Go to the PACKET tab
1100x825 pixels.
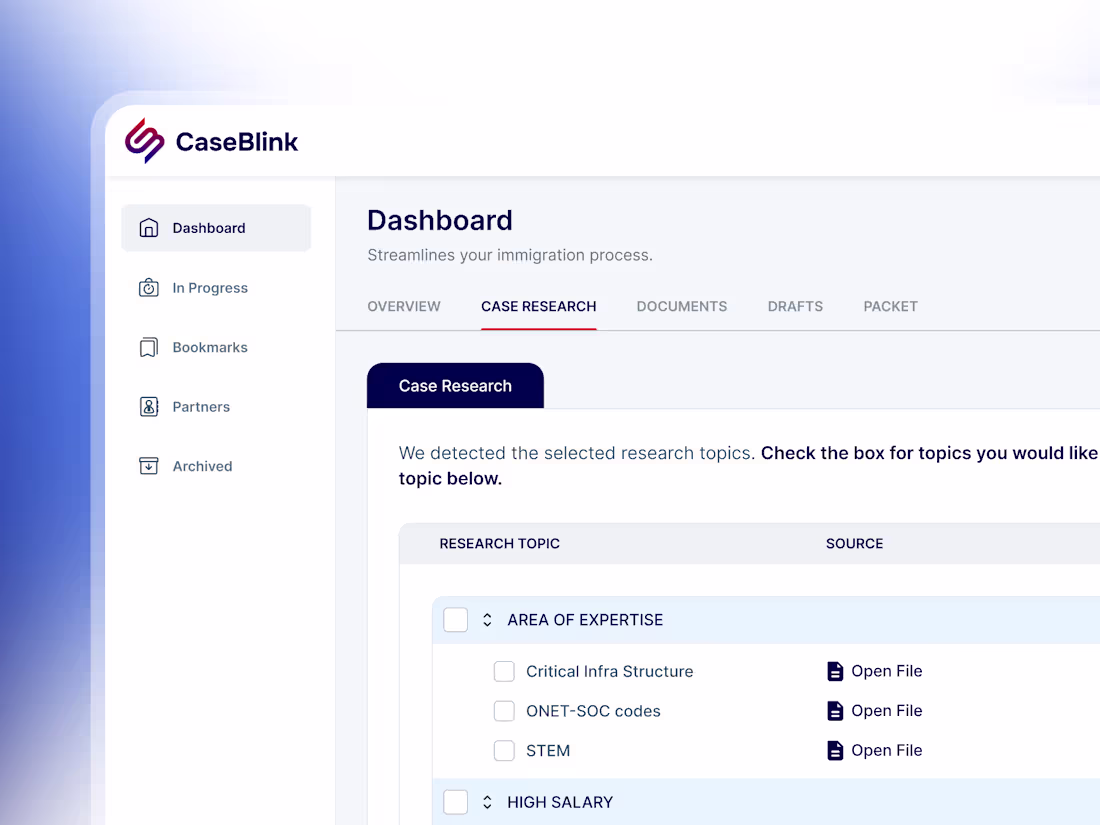[x=891, y=307]
